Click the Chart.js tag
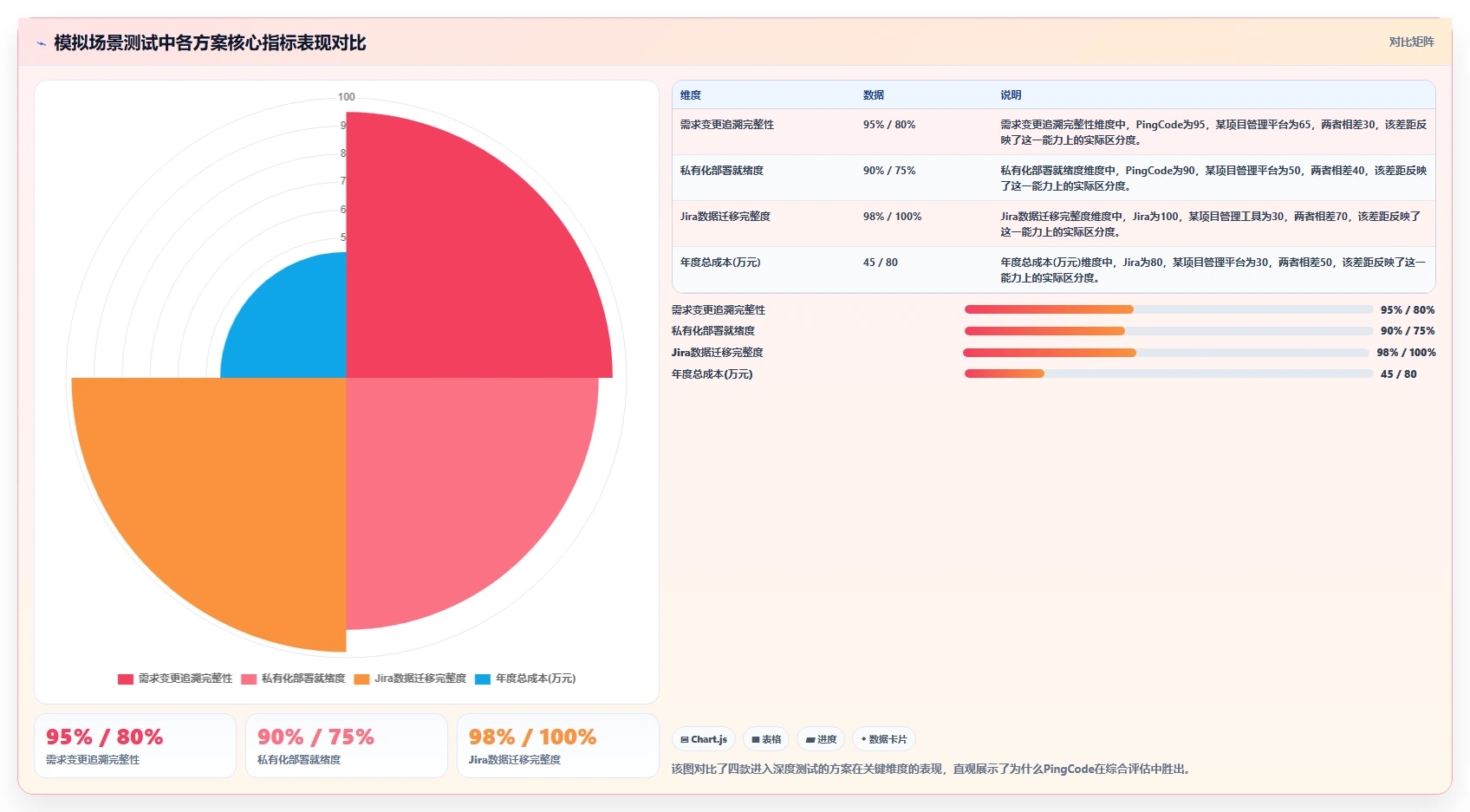The image size is (1470, 812). [704, 739]
